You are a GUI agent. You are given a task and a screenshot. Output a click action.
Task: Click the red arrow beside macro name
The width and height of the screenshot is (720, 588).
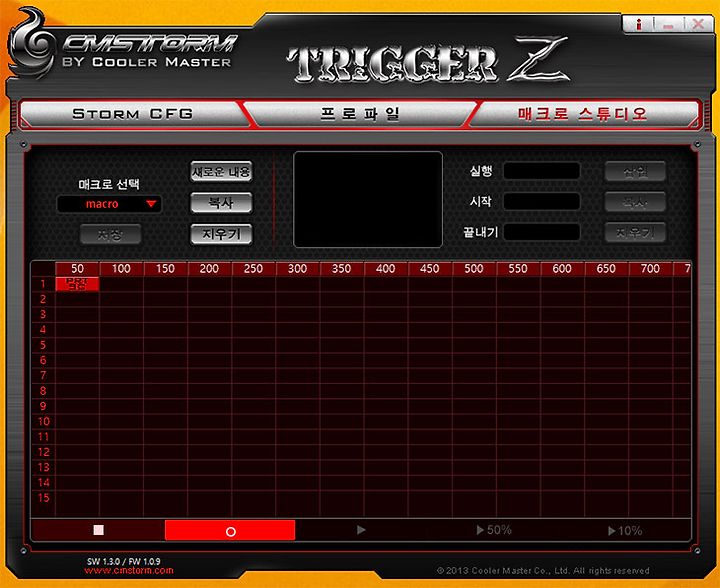[x=151, y=204]
